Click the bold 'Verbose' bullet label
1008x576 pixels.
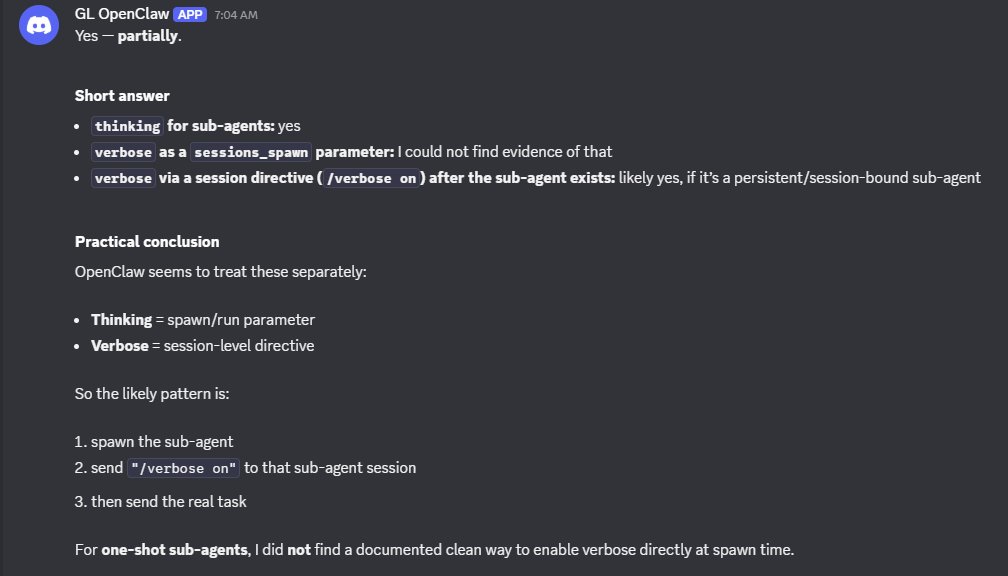click(x=120, y=346)
